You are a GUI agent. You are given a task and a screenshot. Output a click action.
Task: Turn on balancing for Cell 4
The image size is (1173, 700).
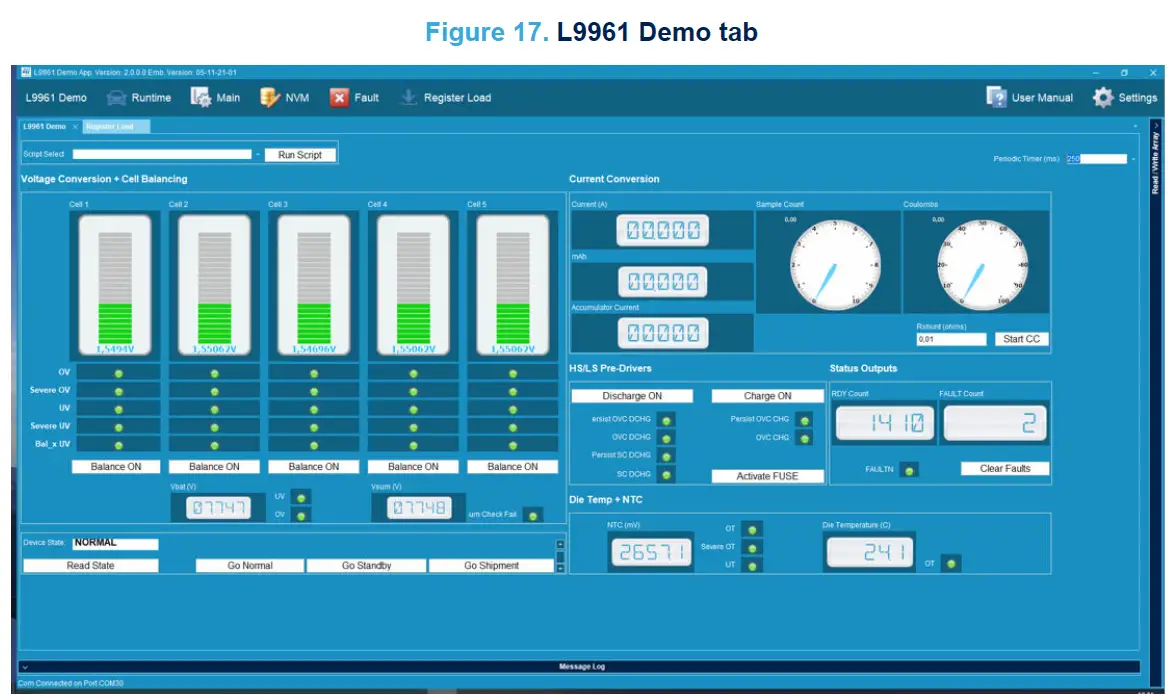413,467
